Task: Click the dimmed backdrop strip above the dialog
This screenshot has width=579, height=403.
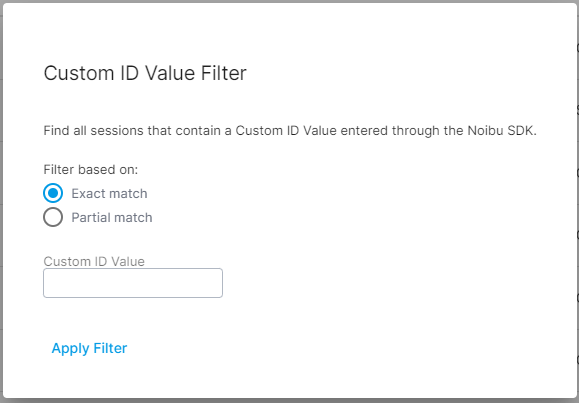Action: point(290,1)
